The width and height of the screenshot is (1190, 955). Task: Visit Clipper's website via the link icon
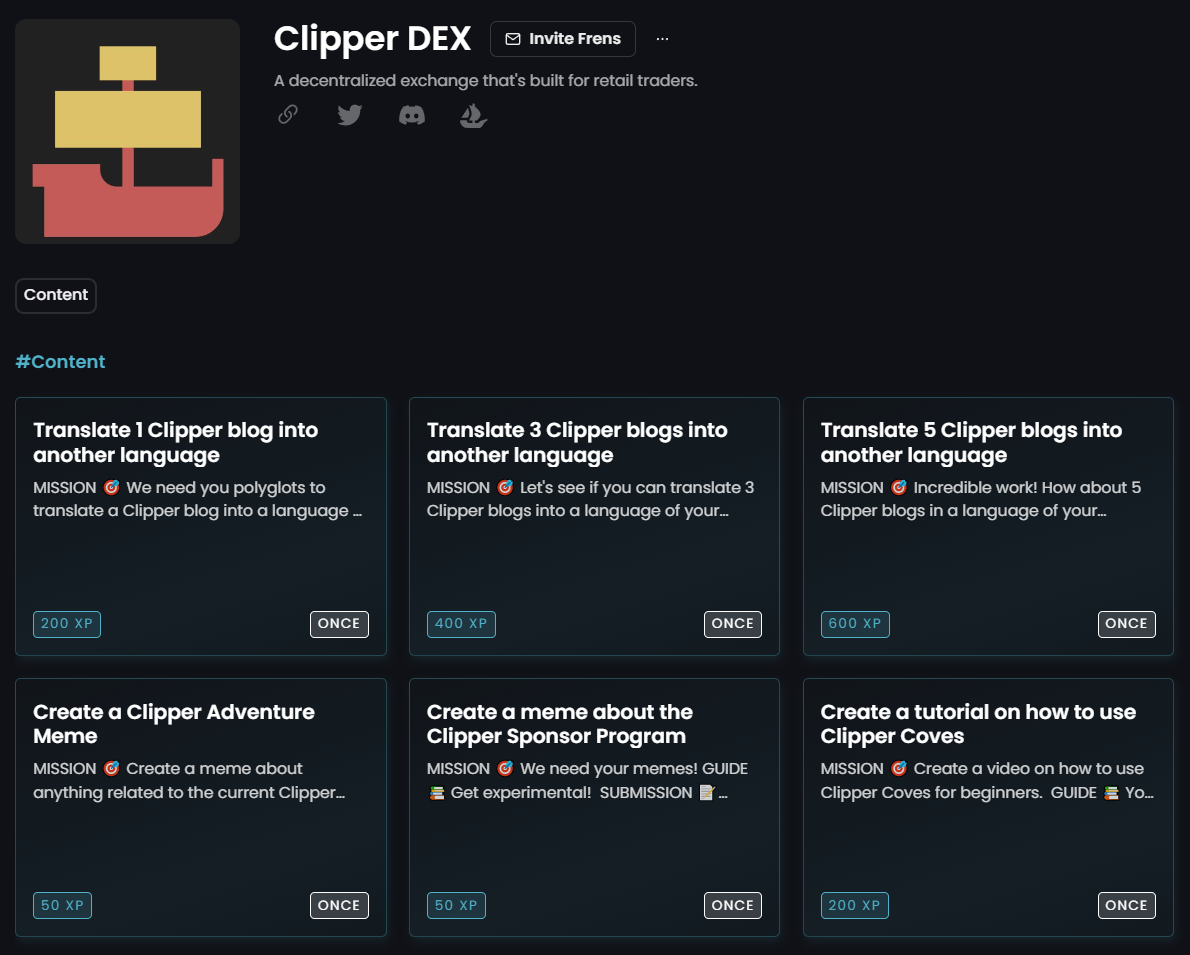(287, 114)
